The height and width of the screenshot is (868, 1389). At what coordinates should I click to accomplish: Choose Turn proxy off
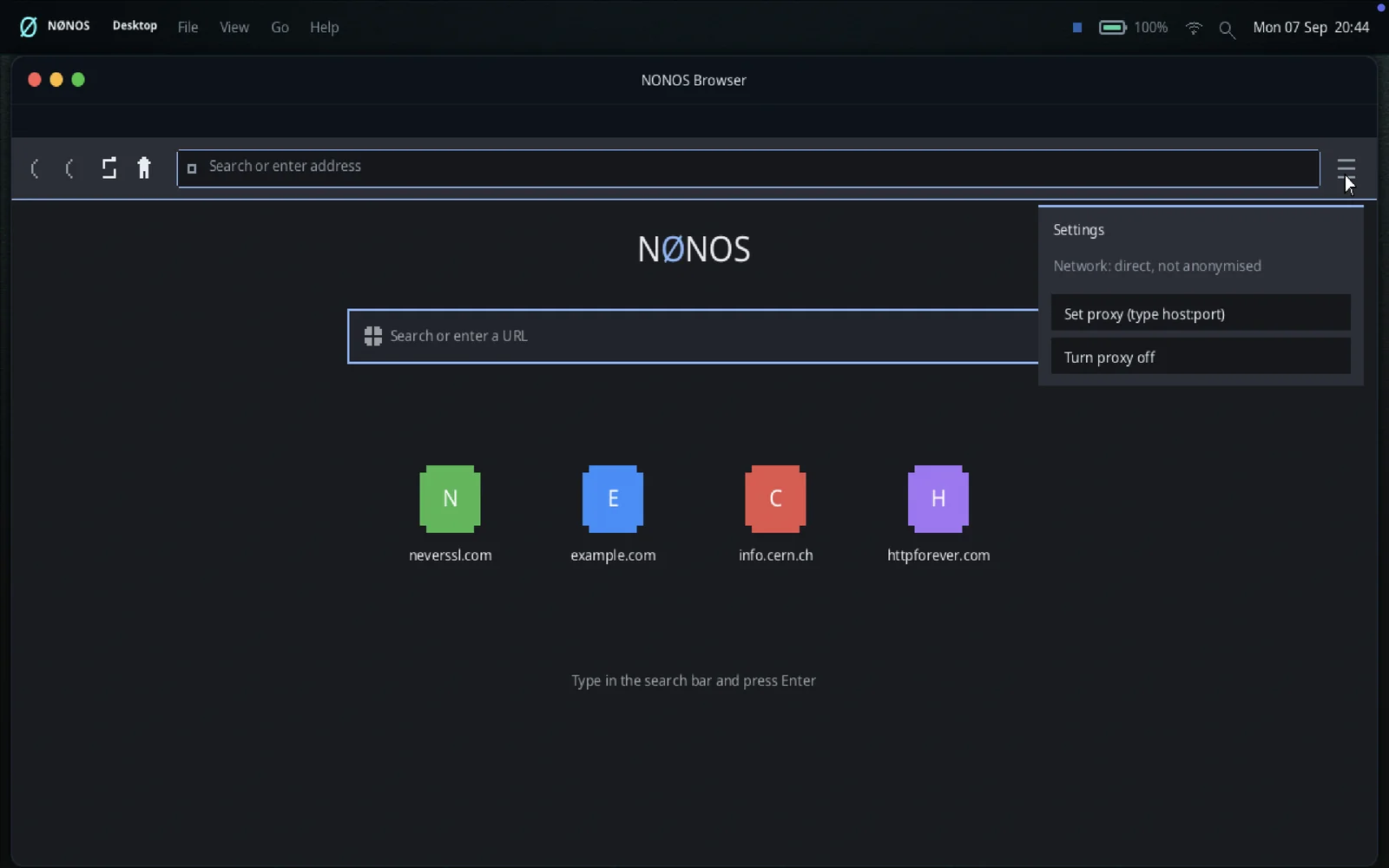point(1201,357)
